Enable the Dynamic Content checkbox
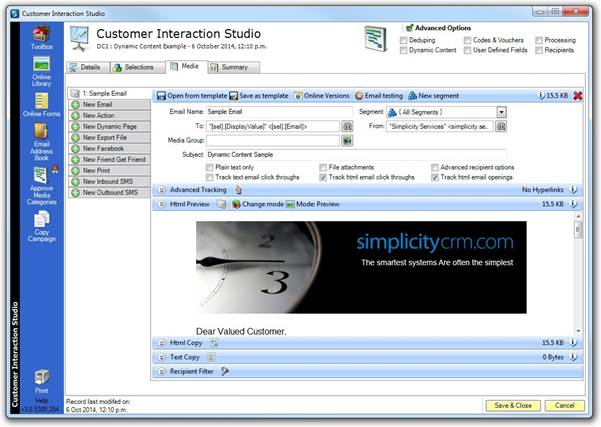Image resolution: width=601 pixels, height=427 pixels. click(403, 50)
